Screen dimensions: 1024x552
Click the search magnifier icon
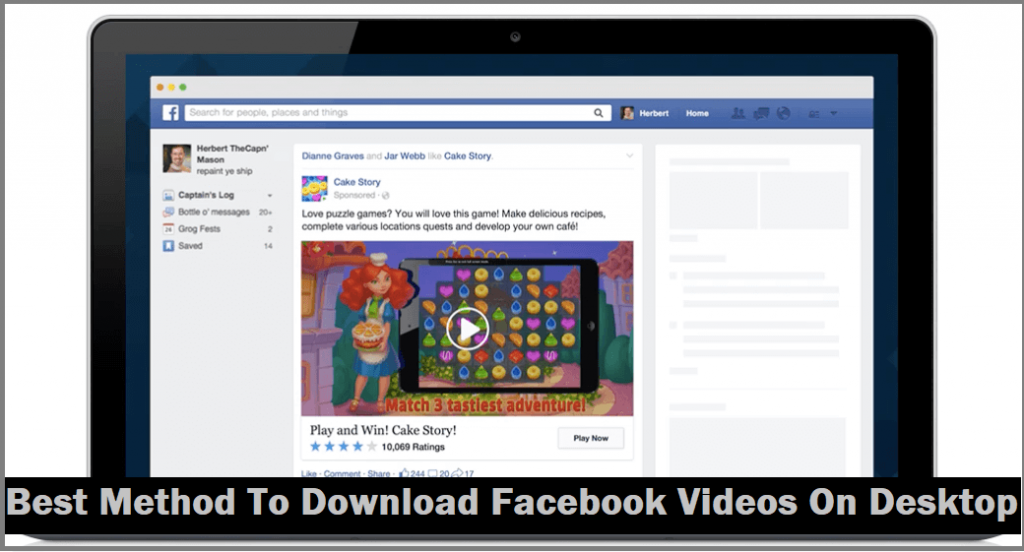pos(600,113)
